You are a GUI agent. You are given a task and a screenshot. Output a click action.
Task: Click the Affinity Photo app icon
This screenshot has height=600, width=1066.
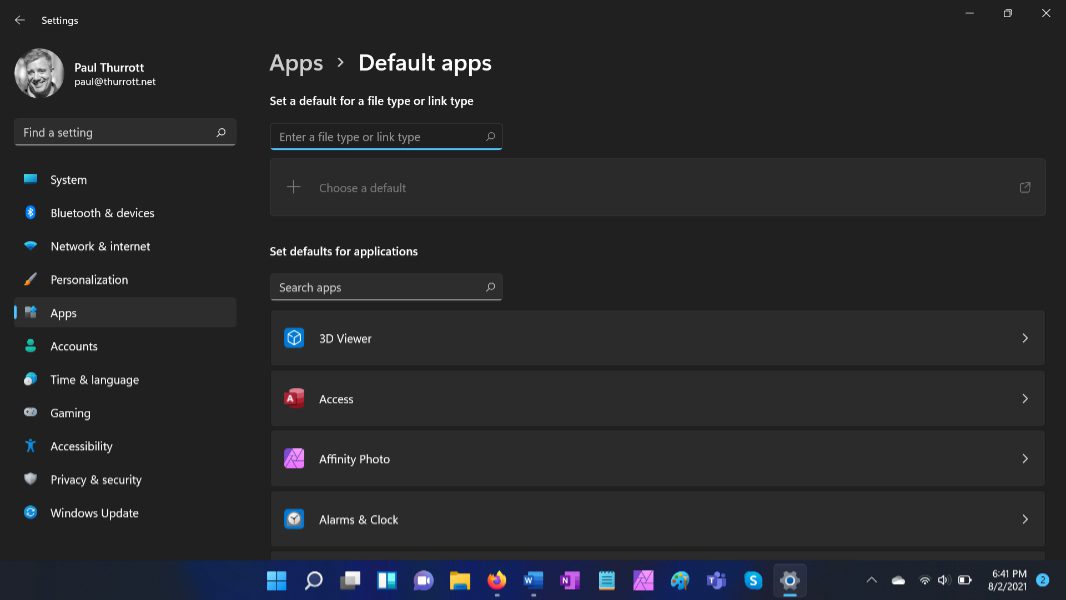[294, 459]
